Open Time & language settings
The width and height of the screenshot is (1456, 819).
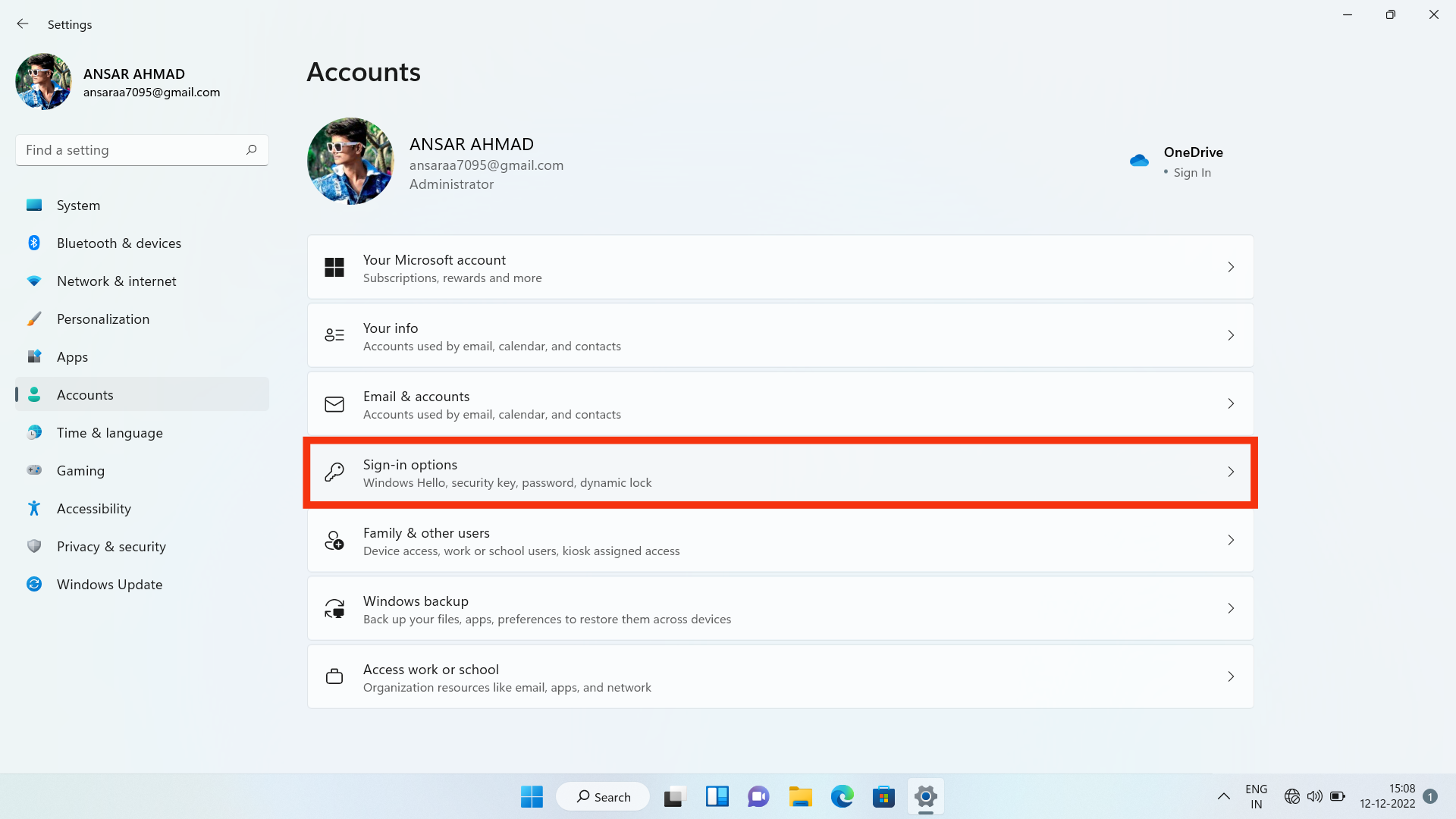click(109, 432)
